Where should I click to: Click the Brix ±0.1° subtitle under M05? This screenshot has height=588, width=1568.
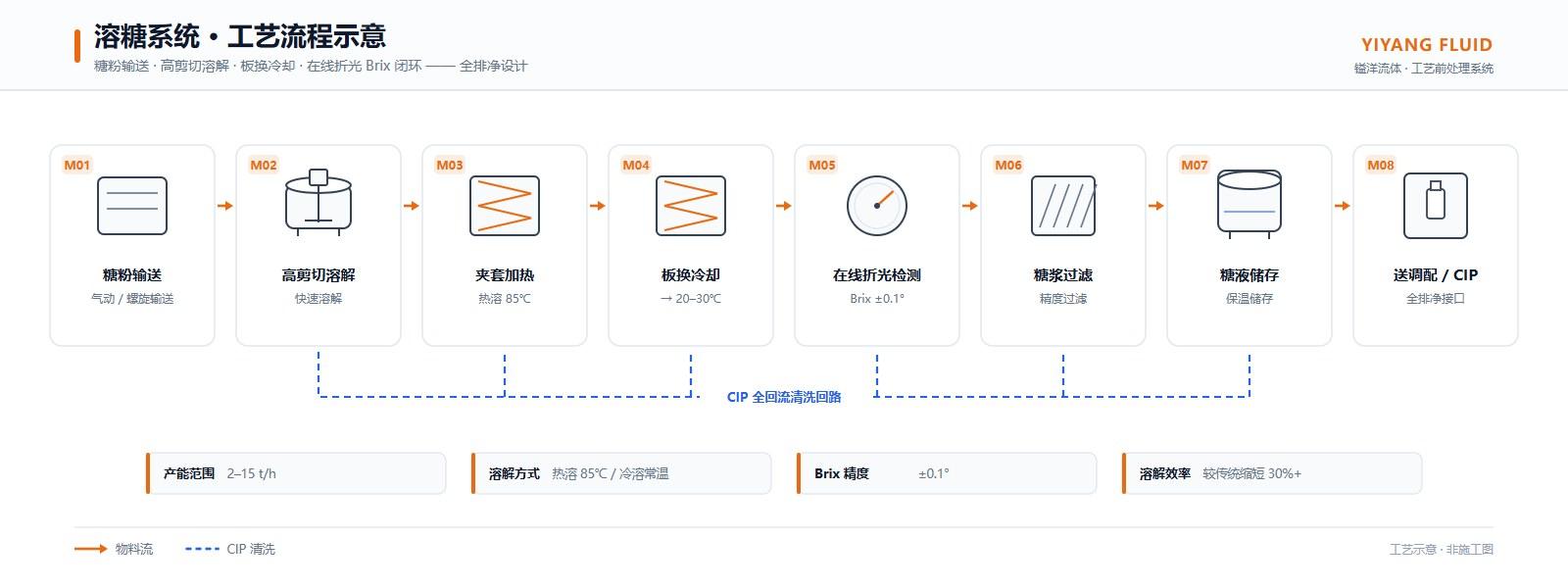(x=877, y=299)
